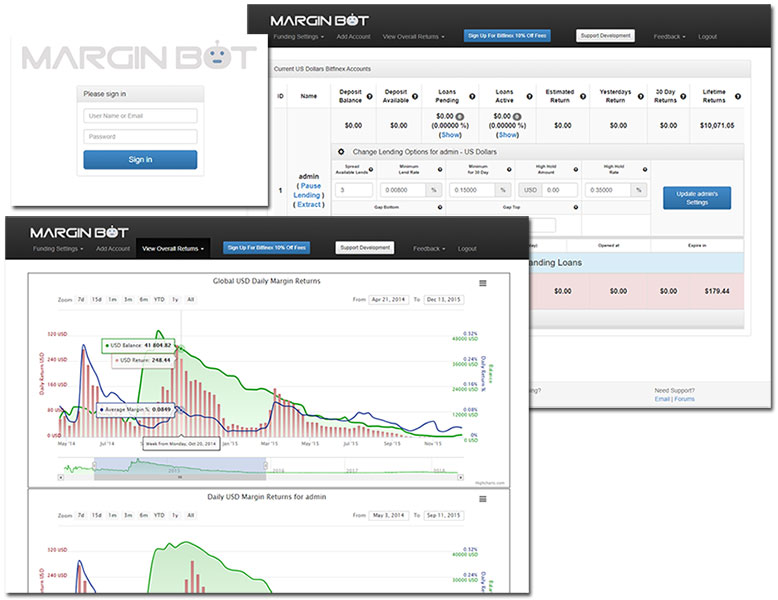The width and height of the screenshot is (778, 600).
Task: Open Funding Settings dropdown in dashboard window
Action: tap(298, 37)
